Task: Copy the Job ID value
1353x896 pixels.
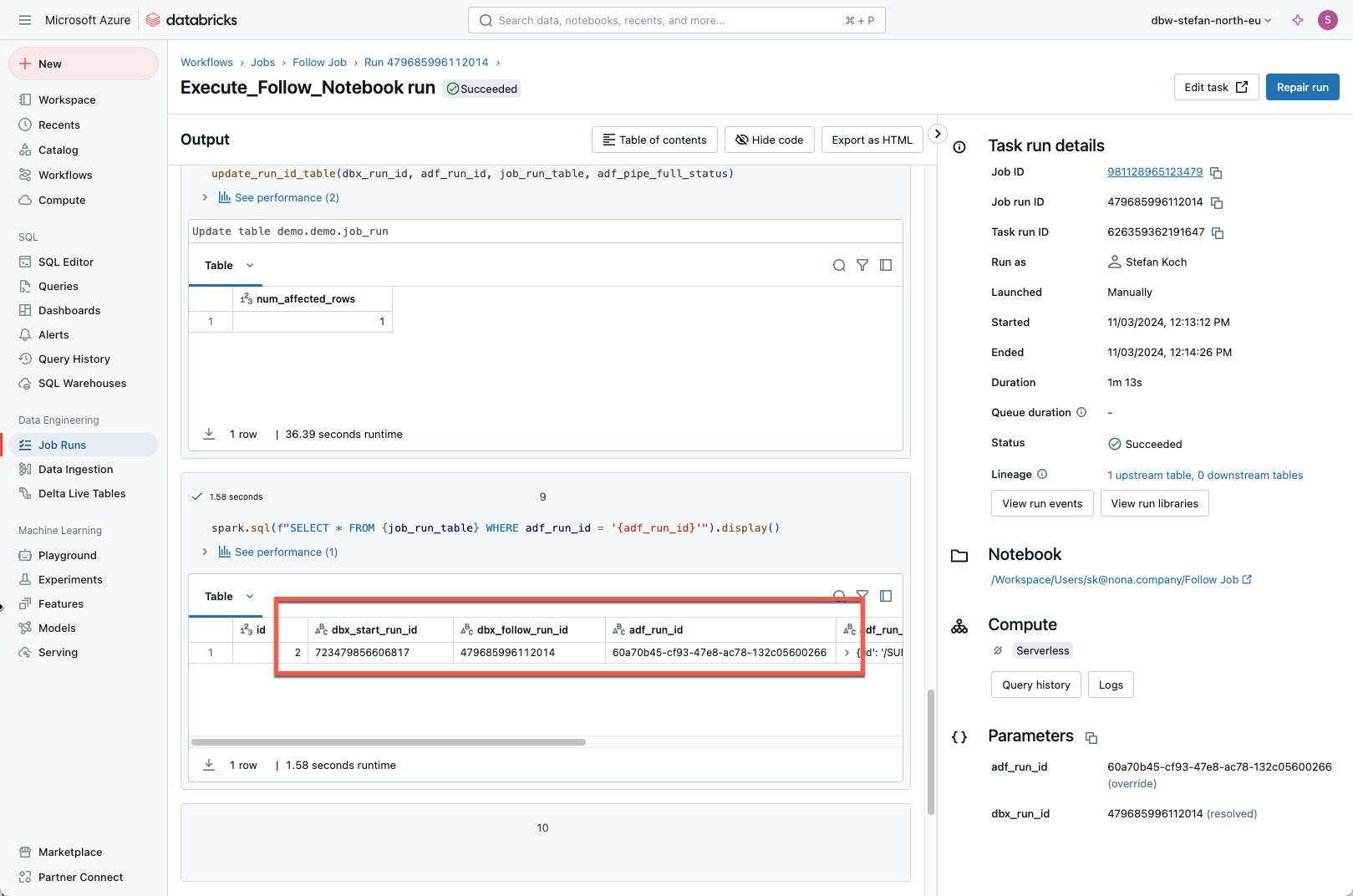Action: point(1216,173)
